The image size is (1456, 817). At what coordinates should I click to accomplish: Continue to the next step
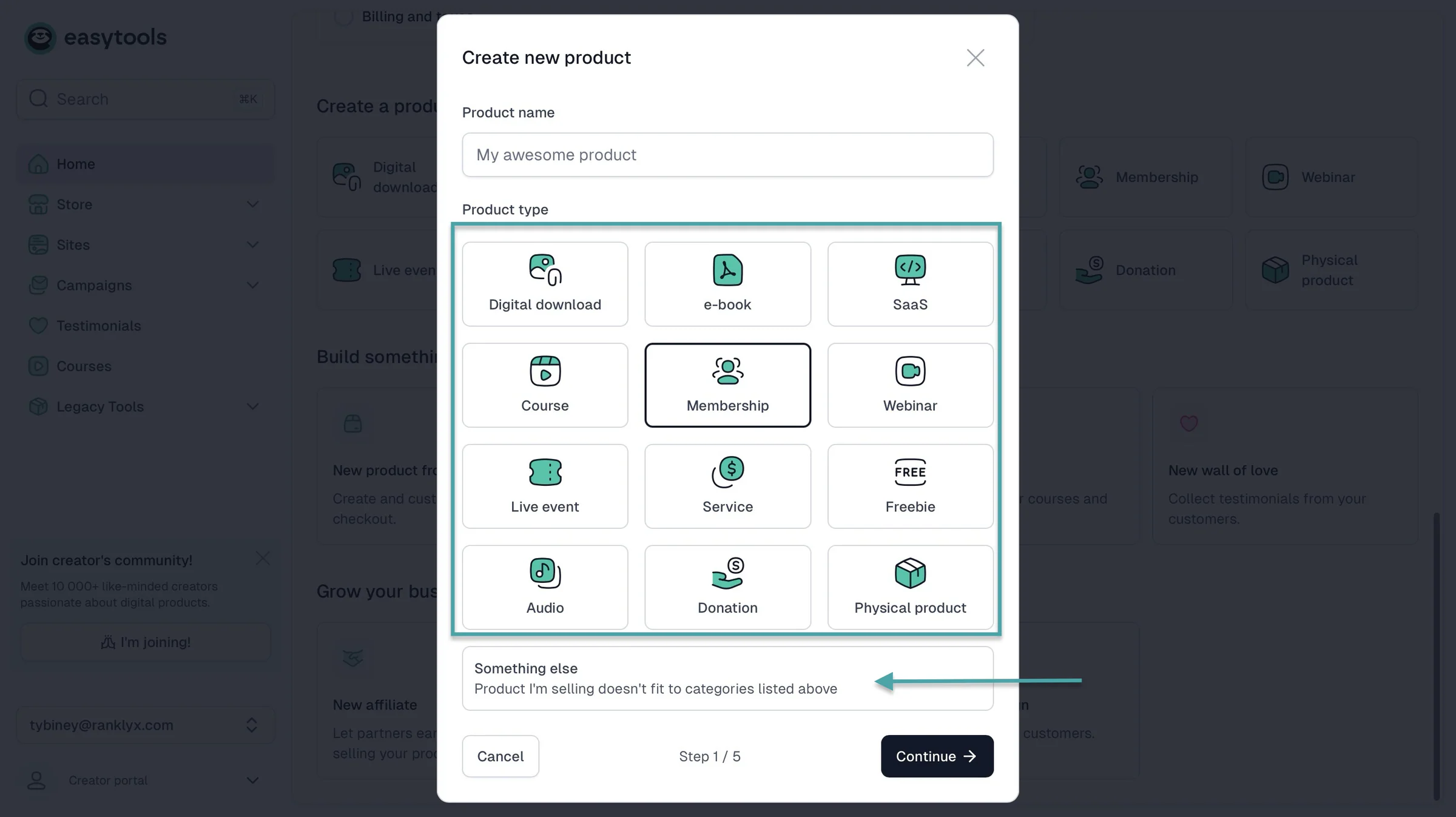click(x=937, y=756)
